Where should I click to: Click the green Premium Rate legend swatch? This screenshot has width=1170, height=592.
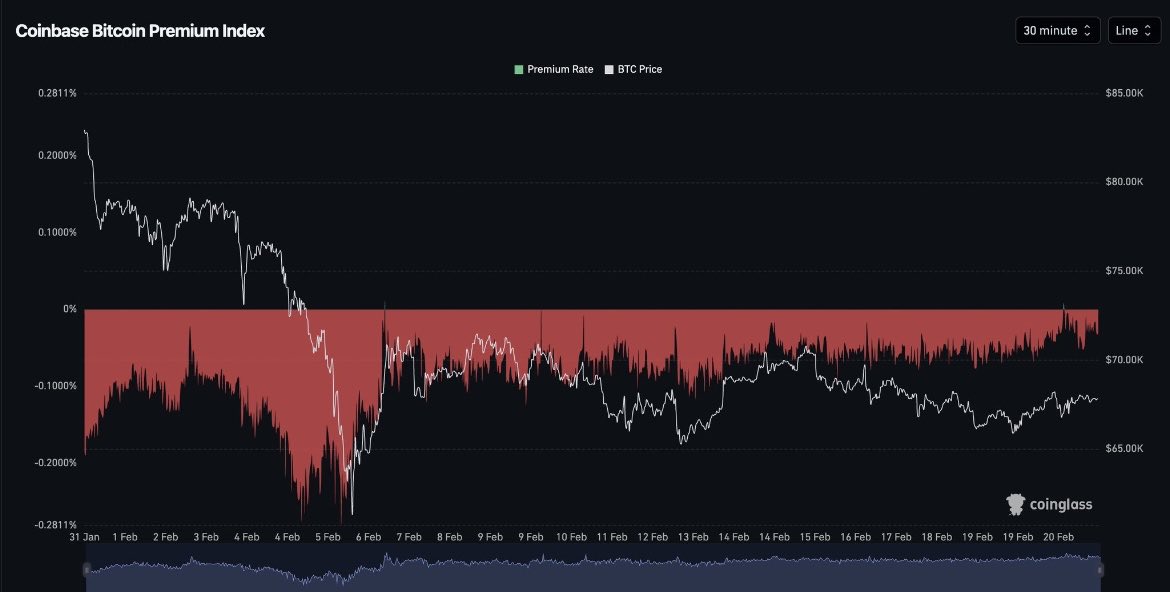pyautogui.click(x=518, y=69)
